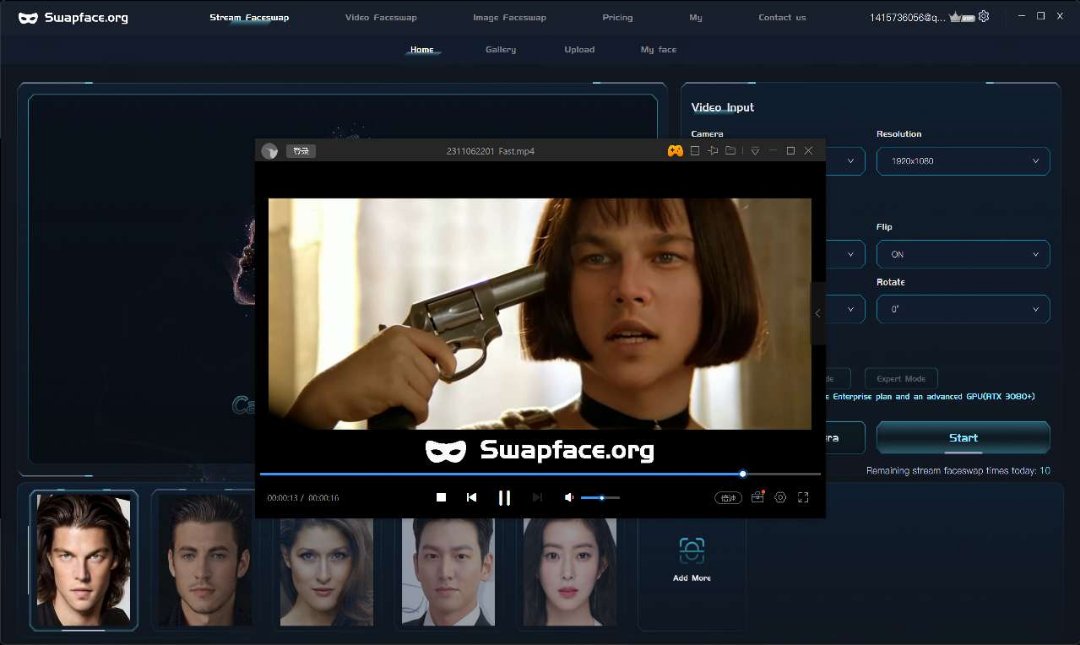Enter fullscreen mode in the video player
The width and height of the screenshot is (1080, 645).
pos(803,497)
